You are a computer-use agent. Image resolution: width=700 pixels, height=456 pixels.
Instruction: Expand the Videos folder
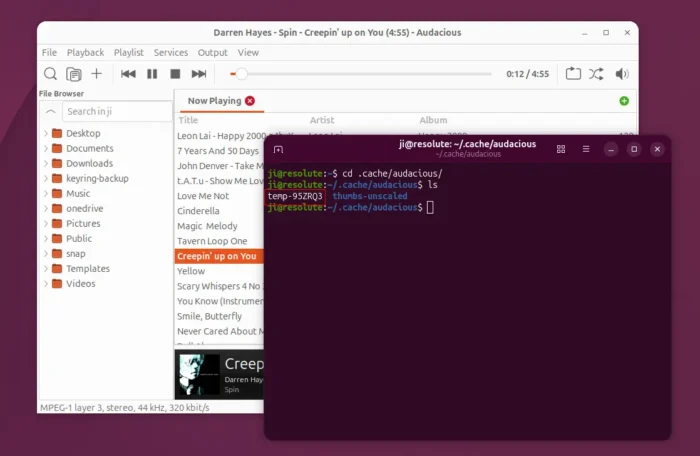point(46,284)
